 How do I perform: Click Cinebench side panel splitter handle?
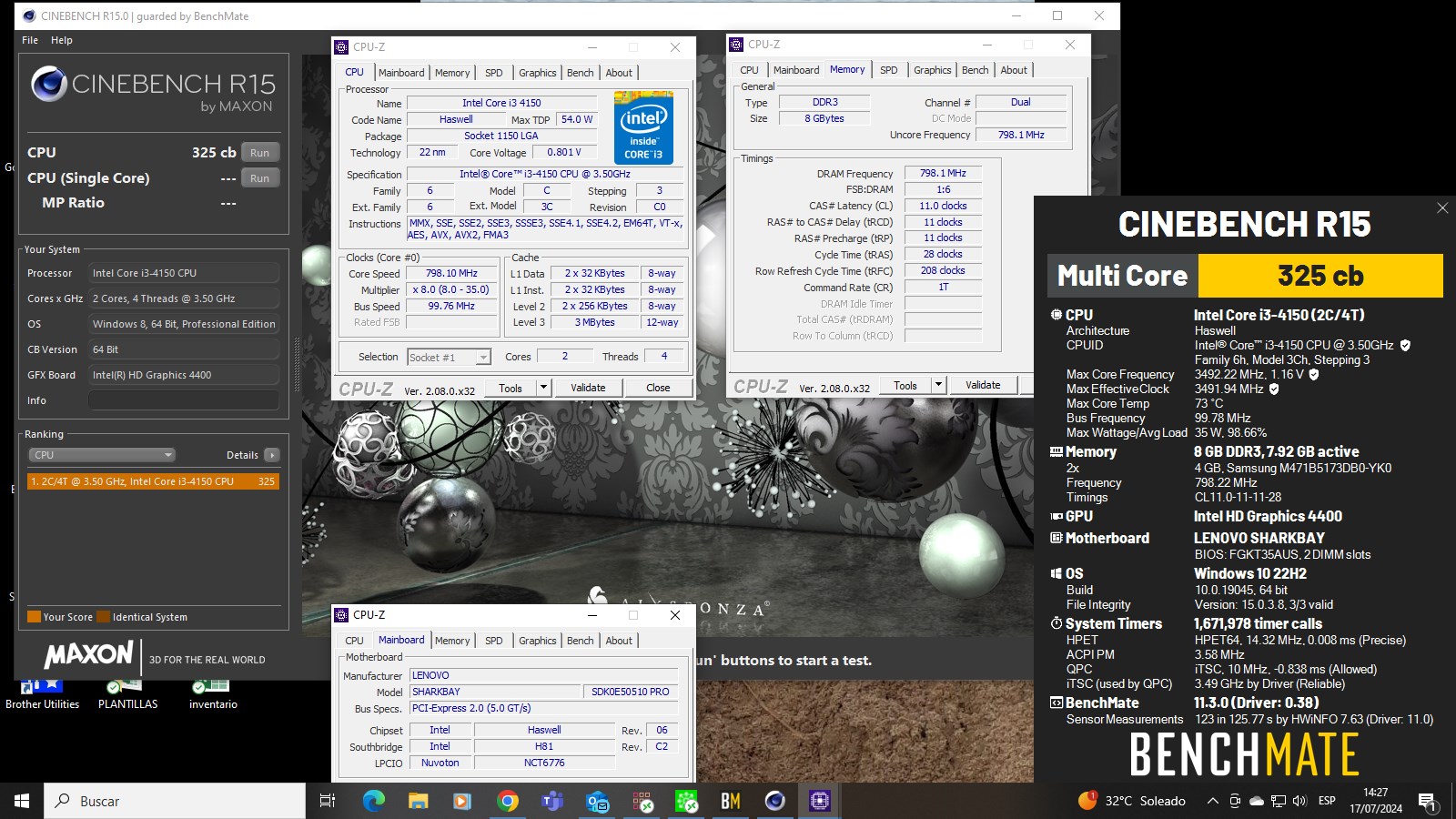[297, 364]
